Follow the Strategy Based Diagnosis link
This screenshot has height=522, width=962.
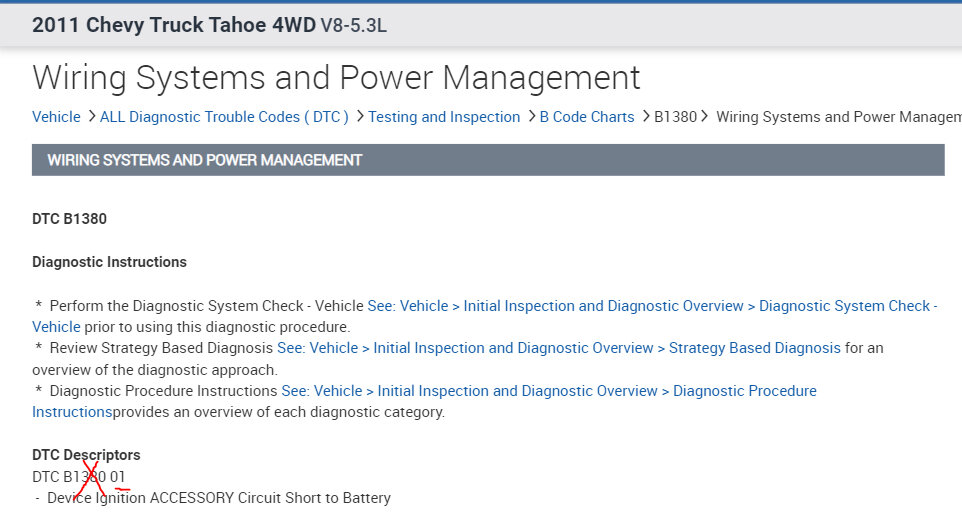(558, 348)
